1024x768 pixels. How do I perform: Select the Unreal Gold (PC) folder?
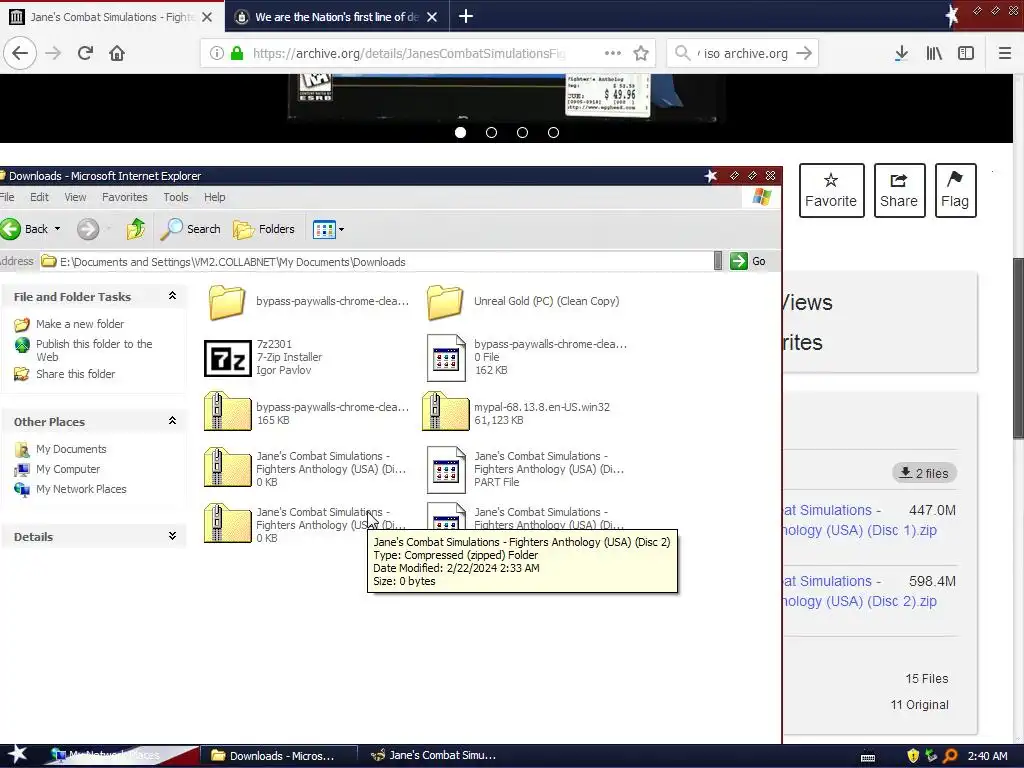point(522,302)
